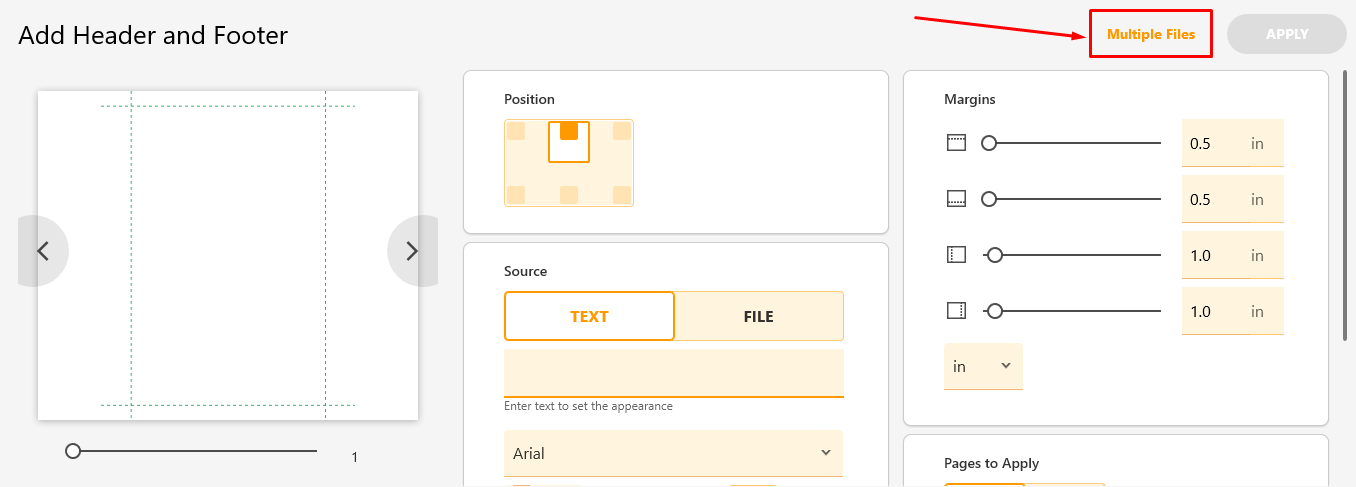The image size is (1356, 487).
Task: Select bottom-center position square
Action: tap(569, 194)
